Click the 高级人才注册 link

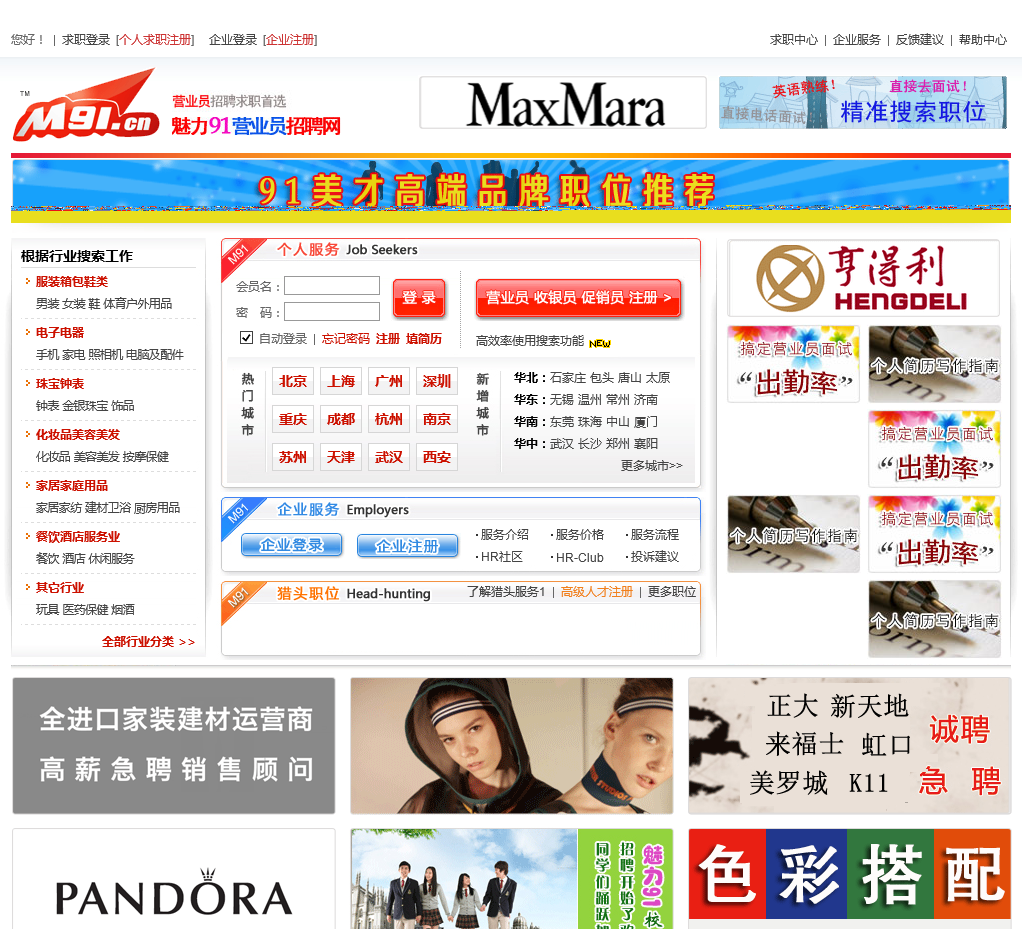coord(596,591)
